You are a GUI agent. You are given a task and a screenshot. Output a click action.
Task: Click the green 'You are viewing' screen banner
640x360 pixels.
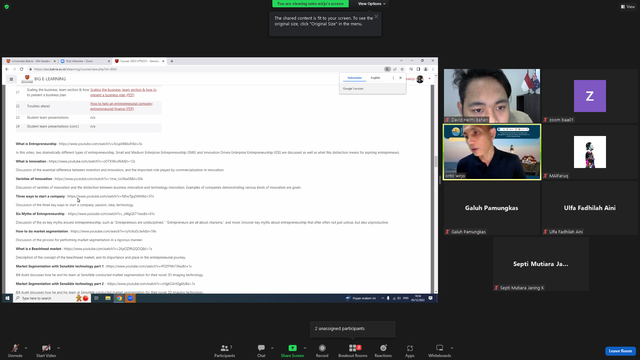[x=310, y=4]
